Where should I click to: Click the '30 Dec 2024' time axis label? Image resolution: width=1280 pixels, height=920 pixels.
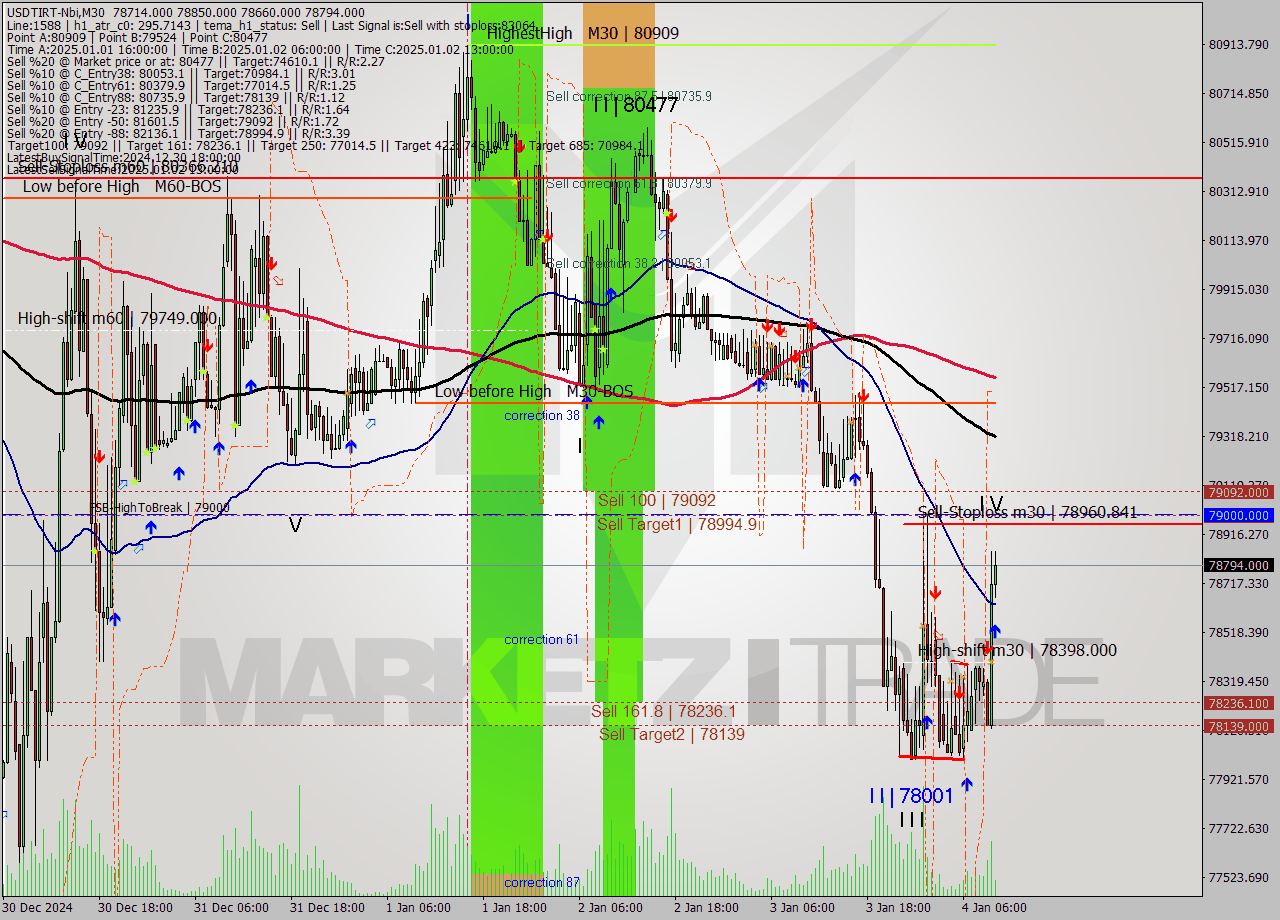click(38, 908)
